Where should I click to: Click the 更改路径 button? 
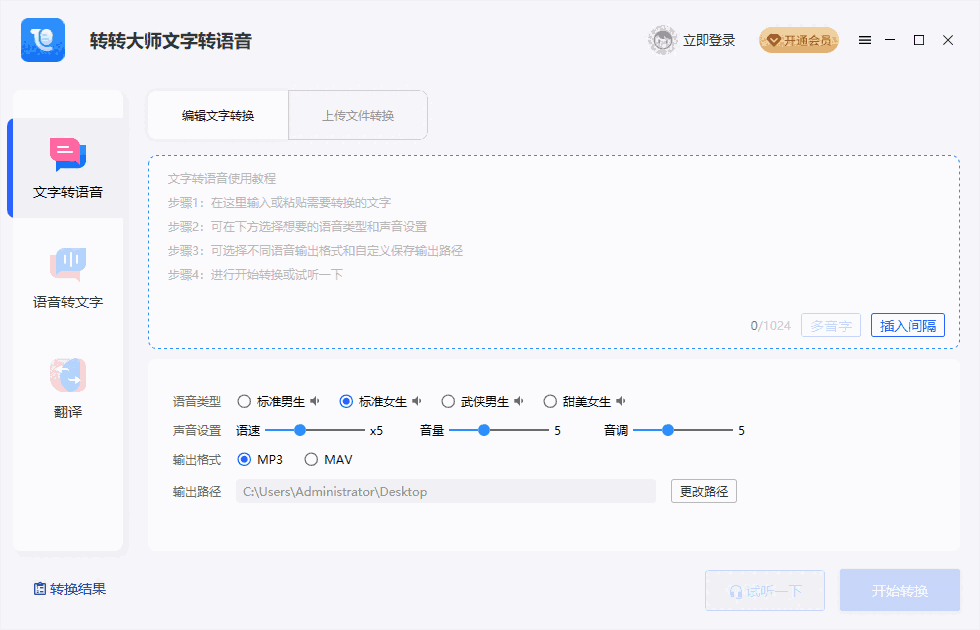[x=703, y=491]
